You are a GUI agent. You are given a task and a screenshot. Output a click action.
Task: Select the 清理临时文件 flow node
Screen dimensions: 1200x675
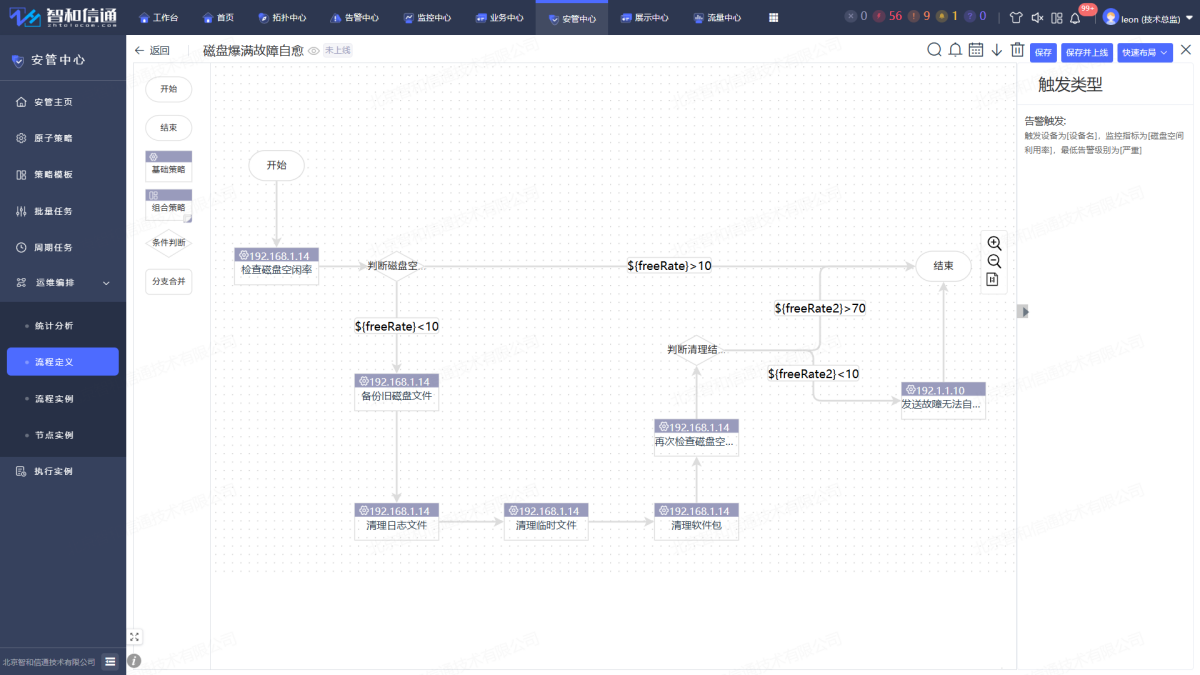click(546, 522)
